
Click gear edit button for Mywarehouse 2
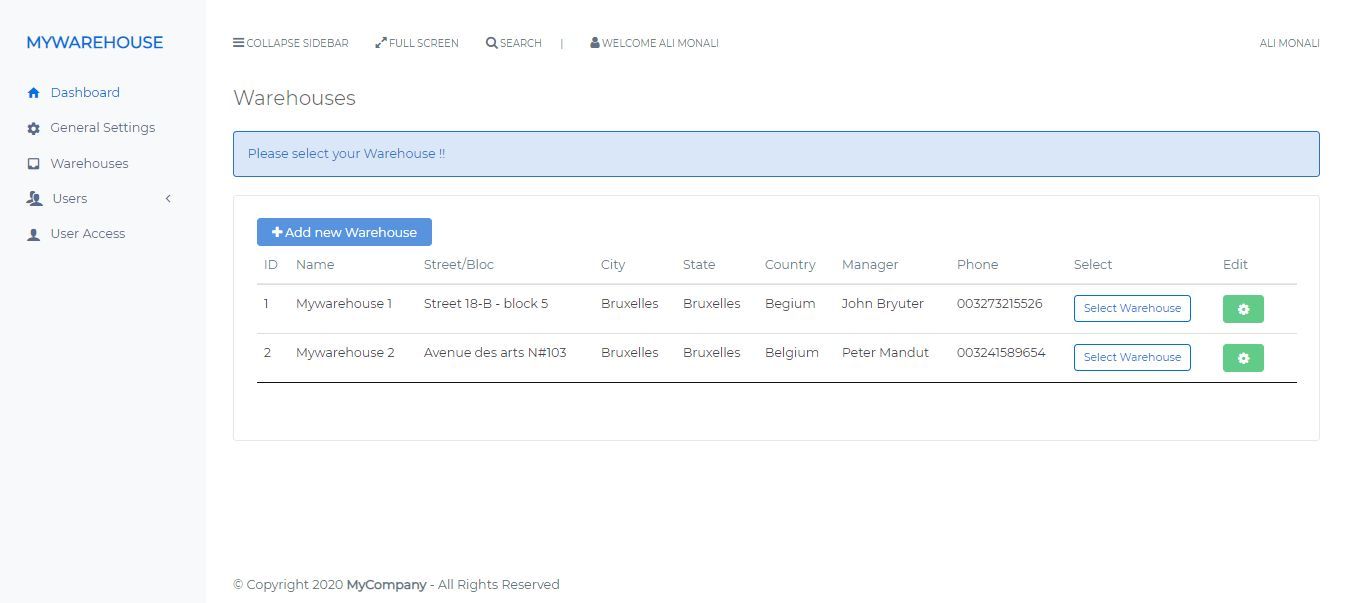click(1243, 358)
